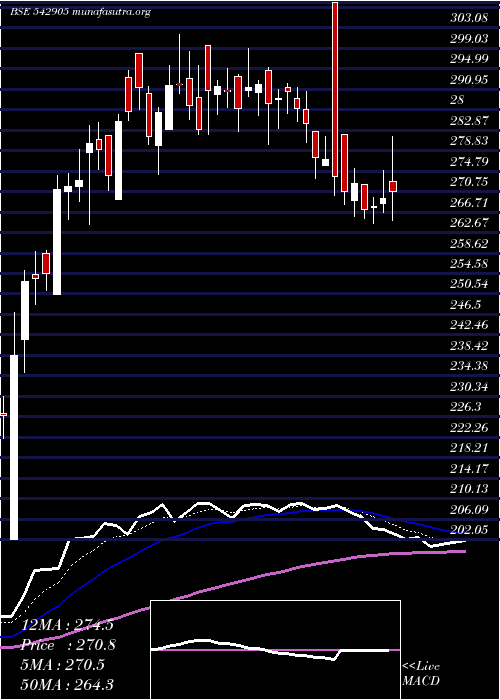The height and width of the screenshot is (700, 500).
Task: Select the 290.95 price label
Action: click(x=469, y=80)
